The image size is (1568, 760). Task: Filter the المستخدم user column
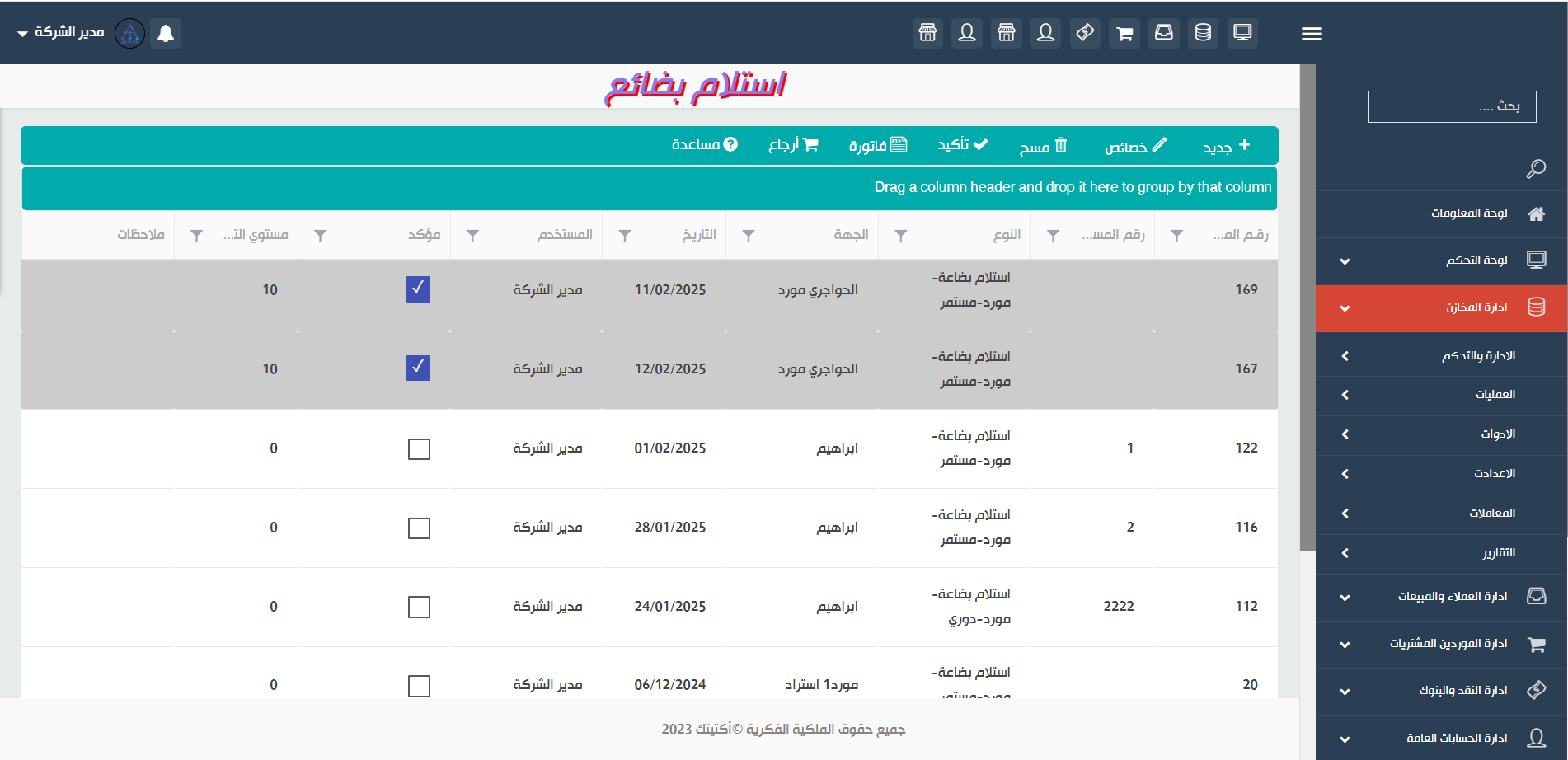[x=472, y=236]
